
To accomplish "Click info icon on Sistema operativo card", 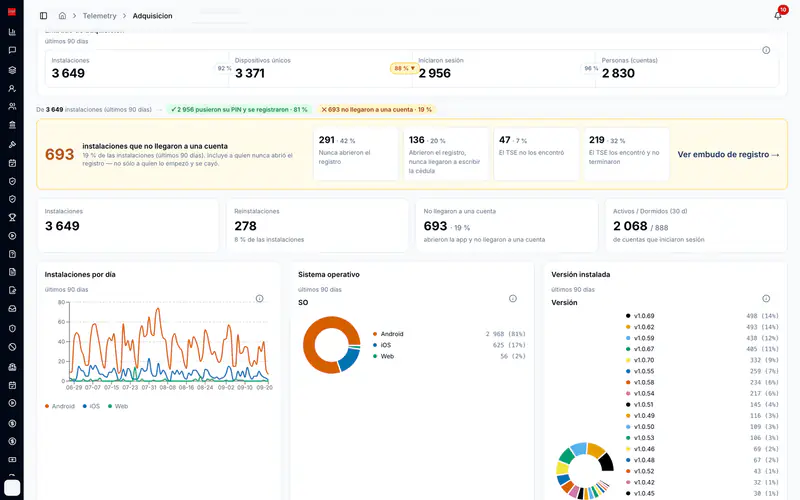I will coord(513,298).
